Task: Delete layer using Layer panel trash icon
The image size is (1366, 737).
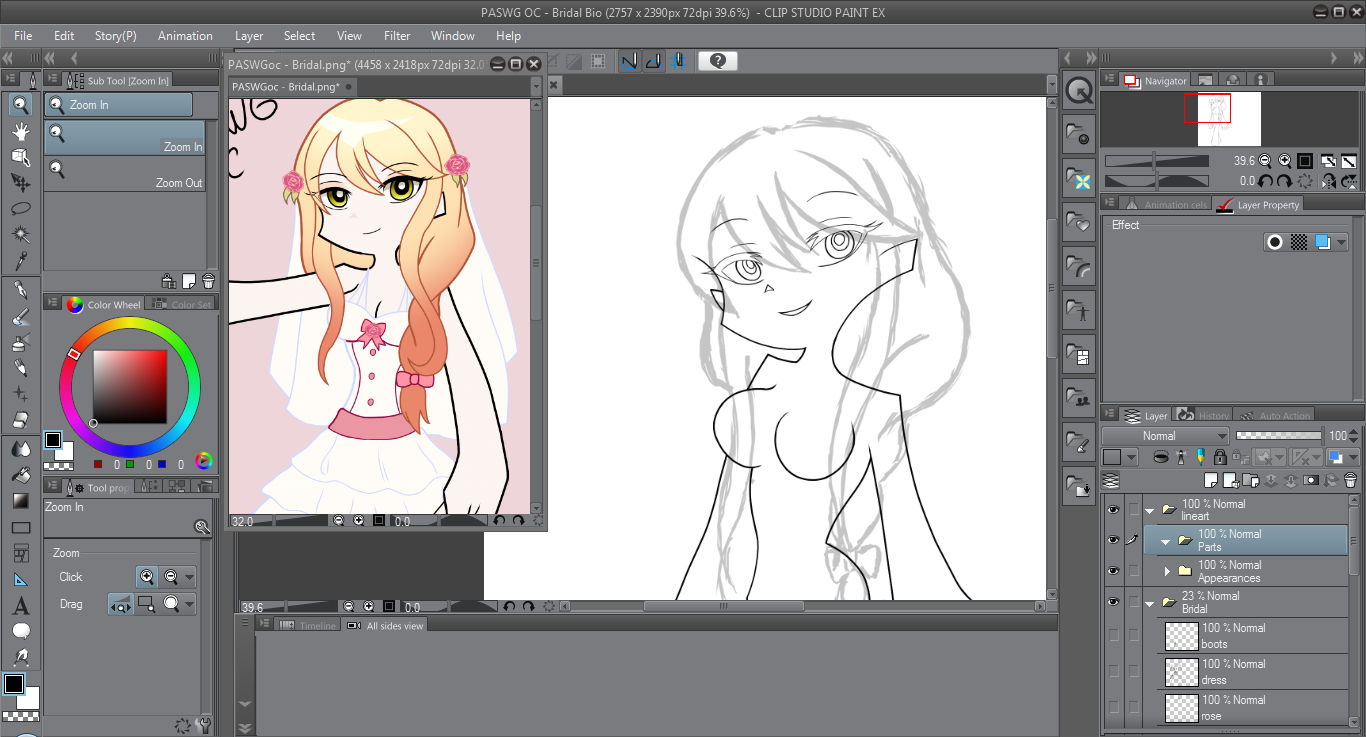Action: coord(1350,480)
